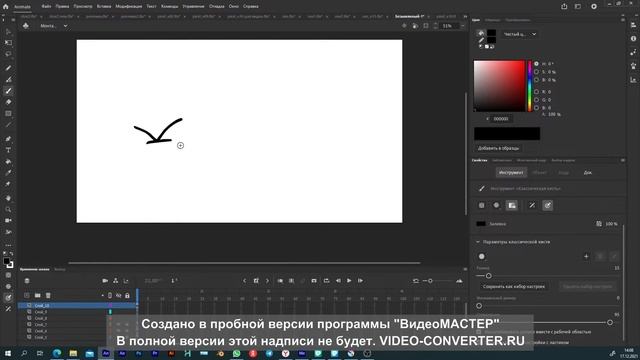
Task: Click the Home icon at top left
Action: click(x=5, y=7)
